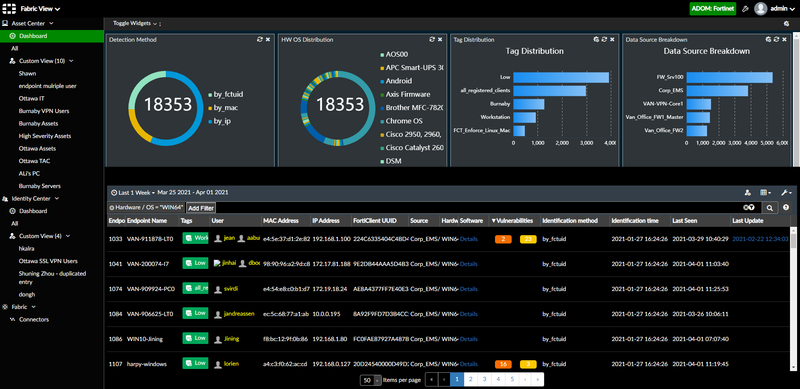Collapse the Identity Center section
The height and width of the screenshot is (389, 800).
coord(57,198)
